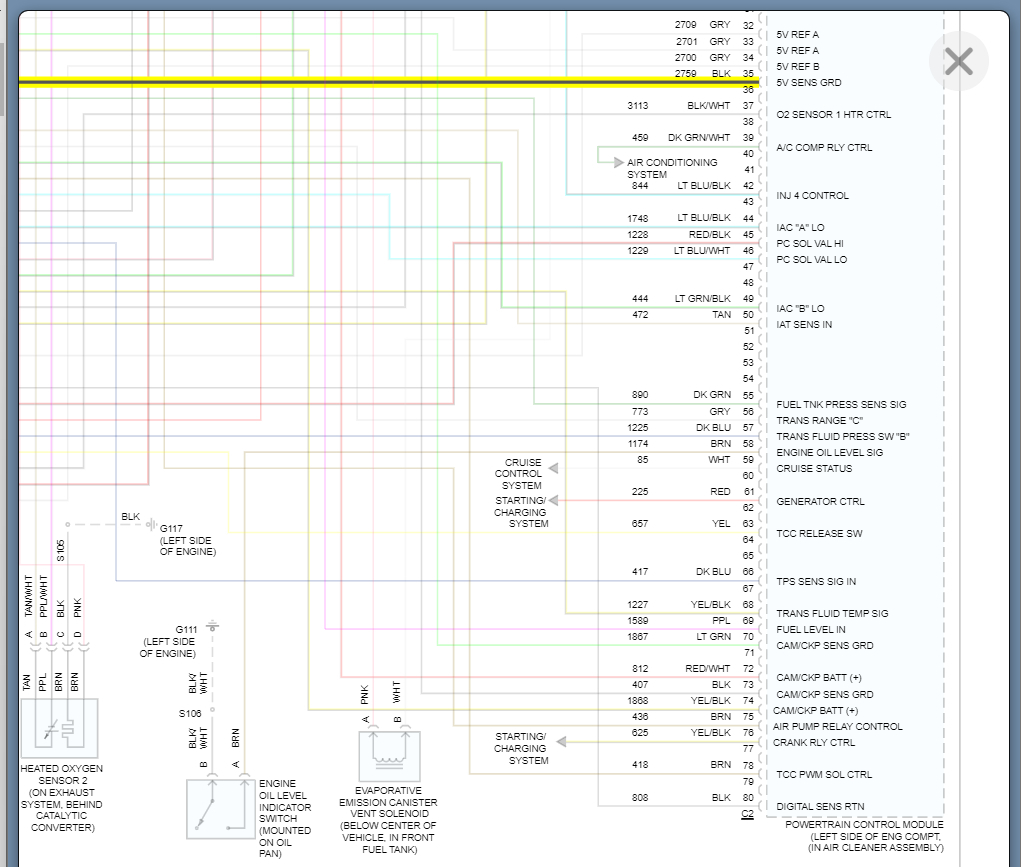The image size is (1021, 867).
Task: Click the G117 ground symbol
Action: (x=151, y=524)
